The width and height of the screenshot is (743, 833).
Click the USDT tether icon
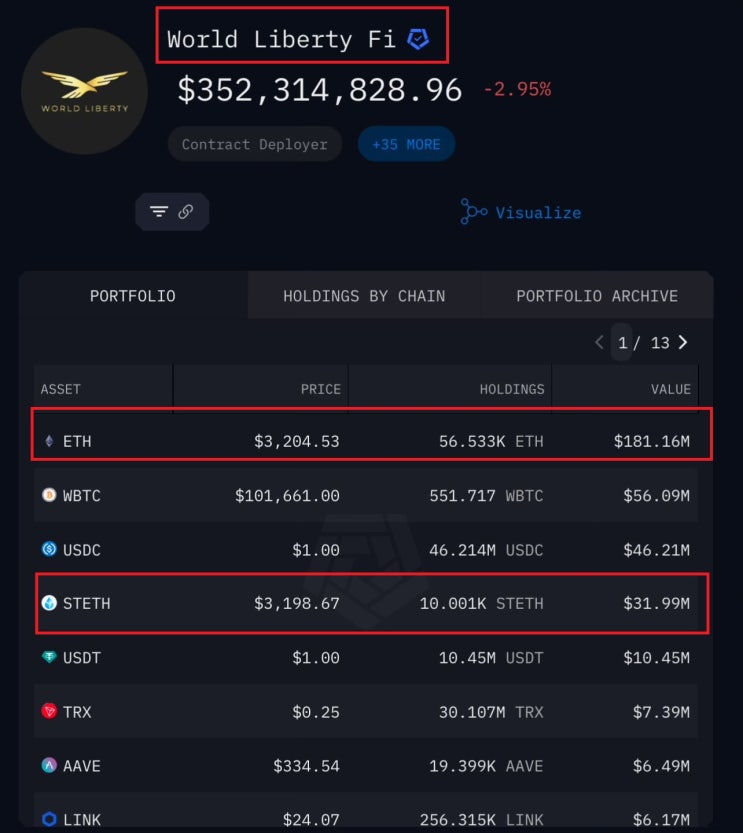49,658
